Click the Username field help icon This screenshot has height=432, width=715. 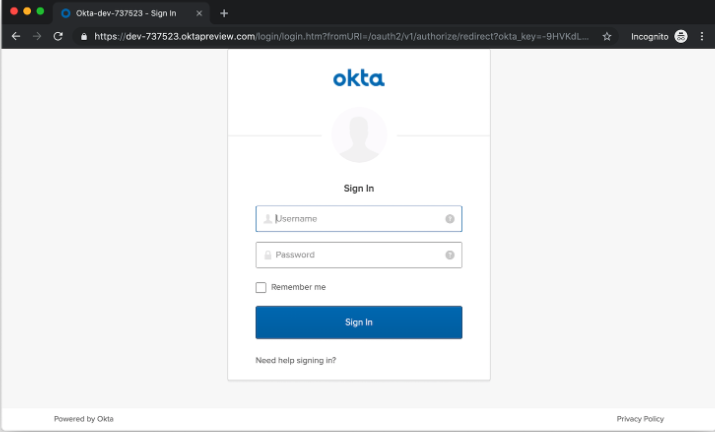(x=450, y=219)
